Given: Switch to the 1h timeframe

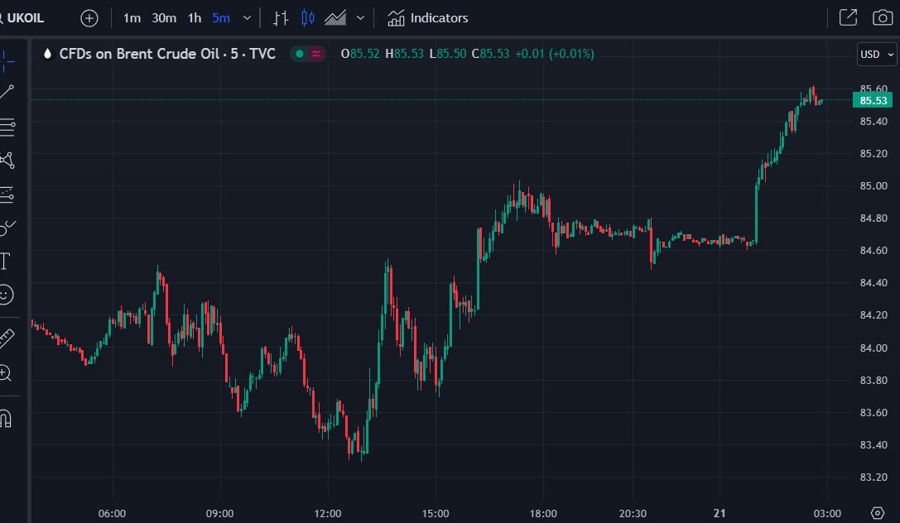Looking at the screenshot, I should [195, 18].
